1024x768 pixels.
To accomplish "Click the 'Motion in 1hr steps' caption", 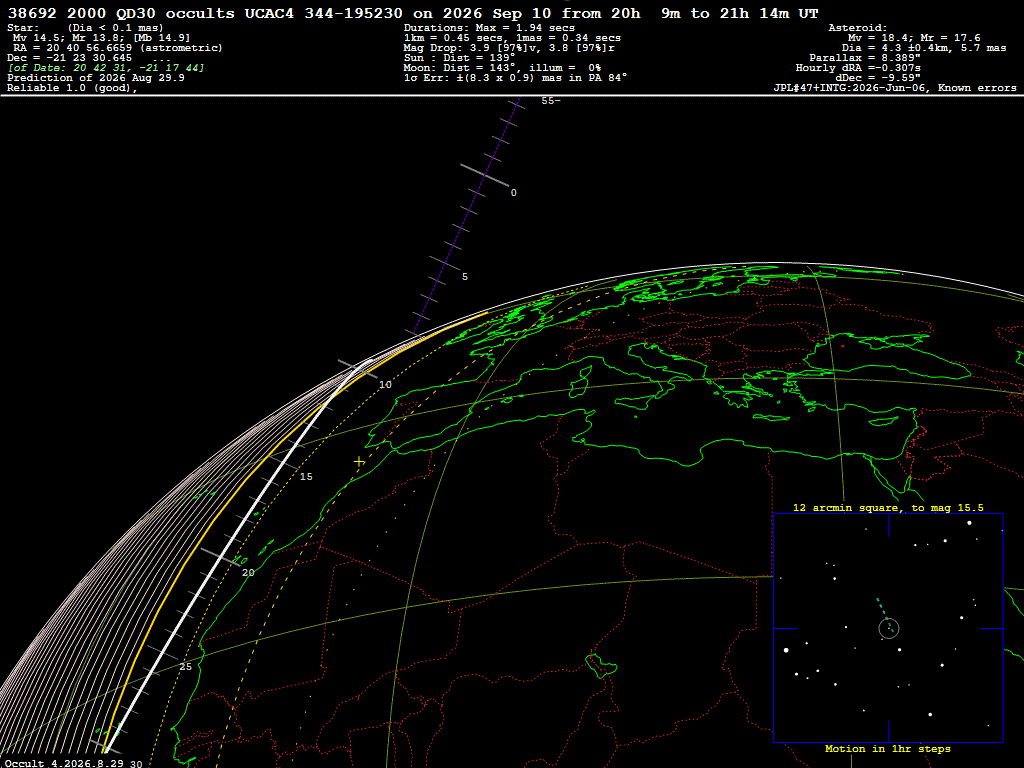I will click(x=888, y=749).
